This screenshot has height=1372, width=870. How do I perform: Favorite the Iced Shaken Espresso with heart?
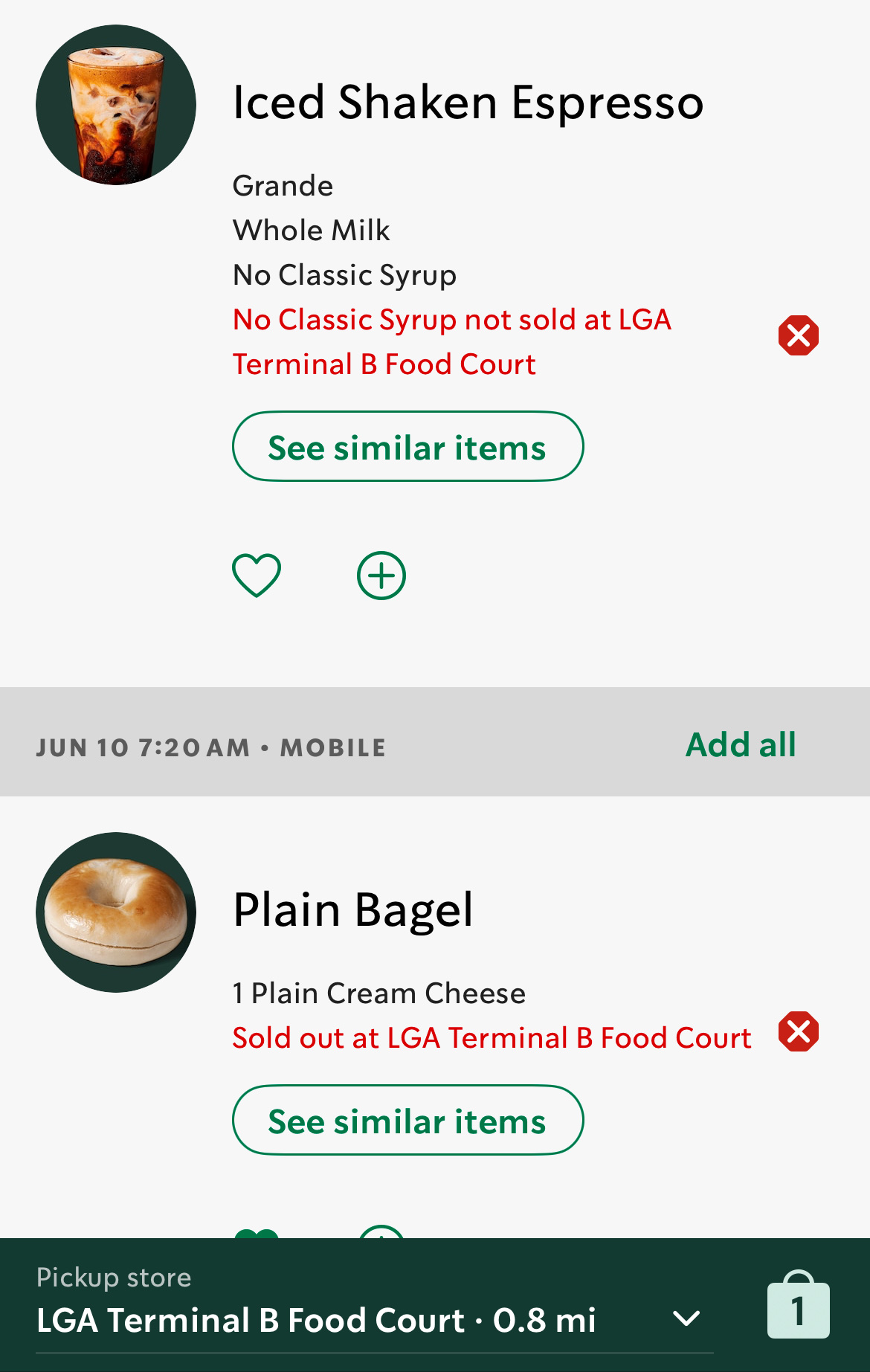pos(257,576)
